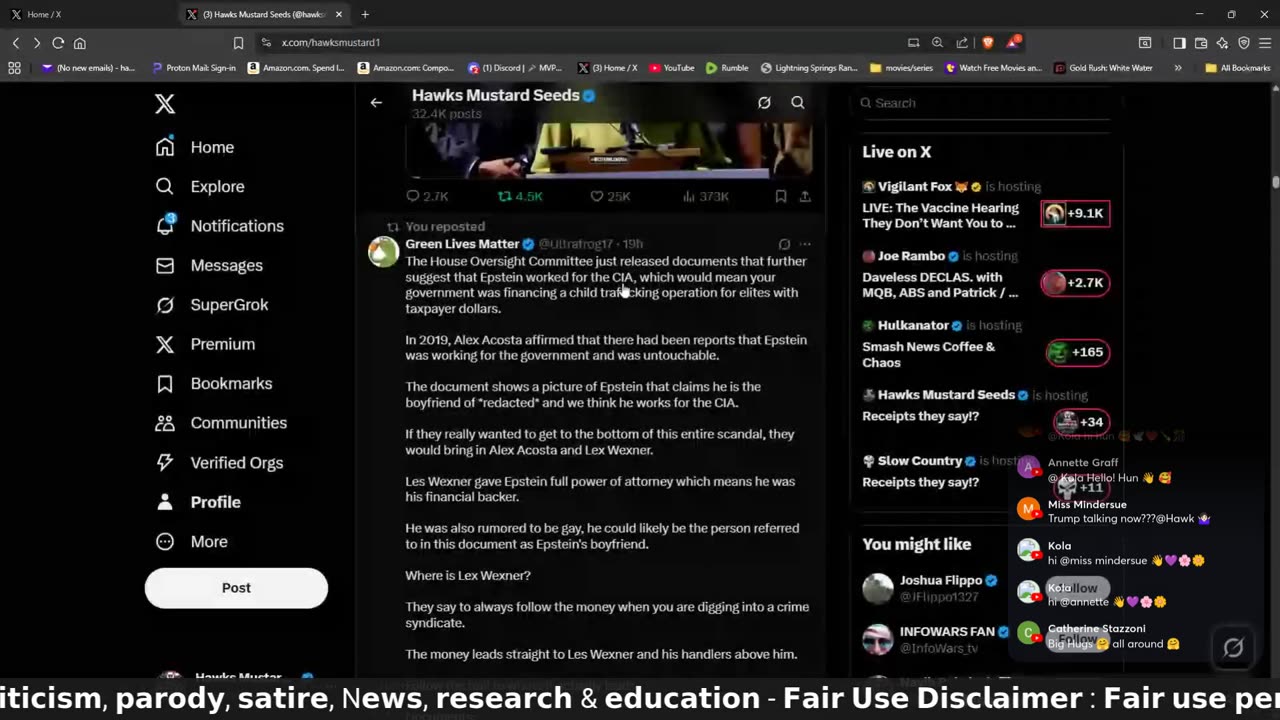
Task: Open movies/series bookmark folder
Action: (901, 68)
